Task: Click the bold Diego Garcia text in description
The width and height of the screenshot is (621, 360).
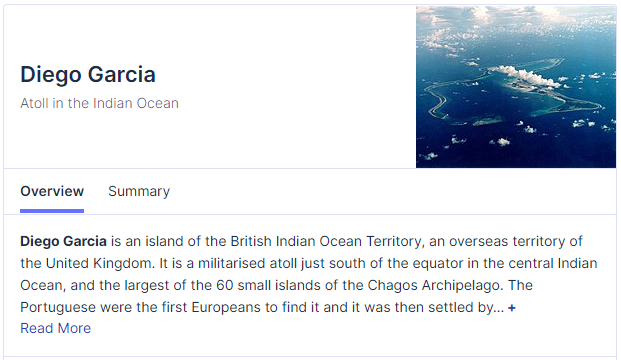Action: tap(63, 241)
